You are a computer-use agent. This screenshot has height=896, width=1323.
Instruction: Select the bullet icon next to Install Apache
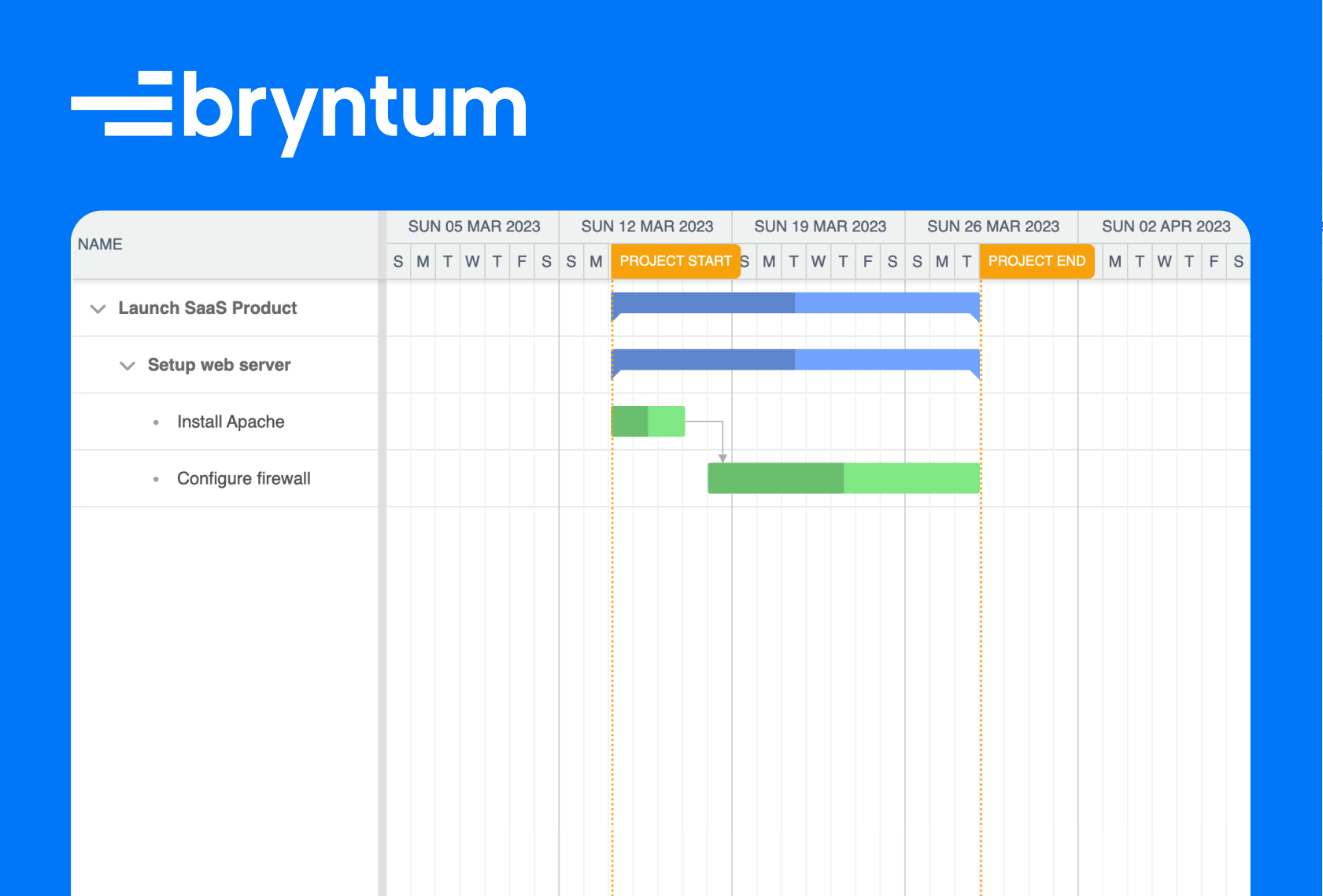click(x=154, y=422)
